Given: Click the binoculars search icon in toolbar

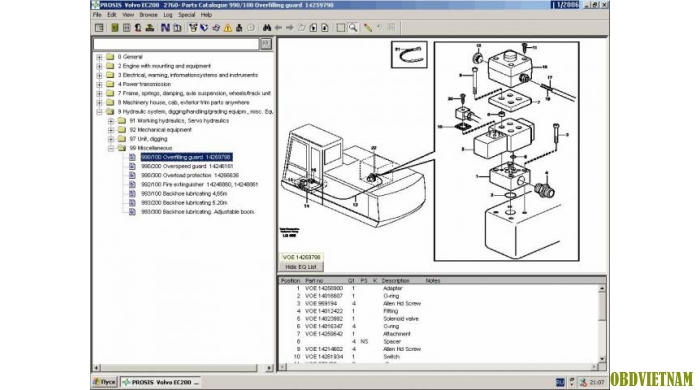Looking at the screenshot, I should [267, 28].
